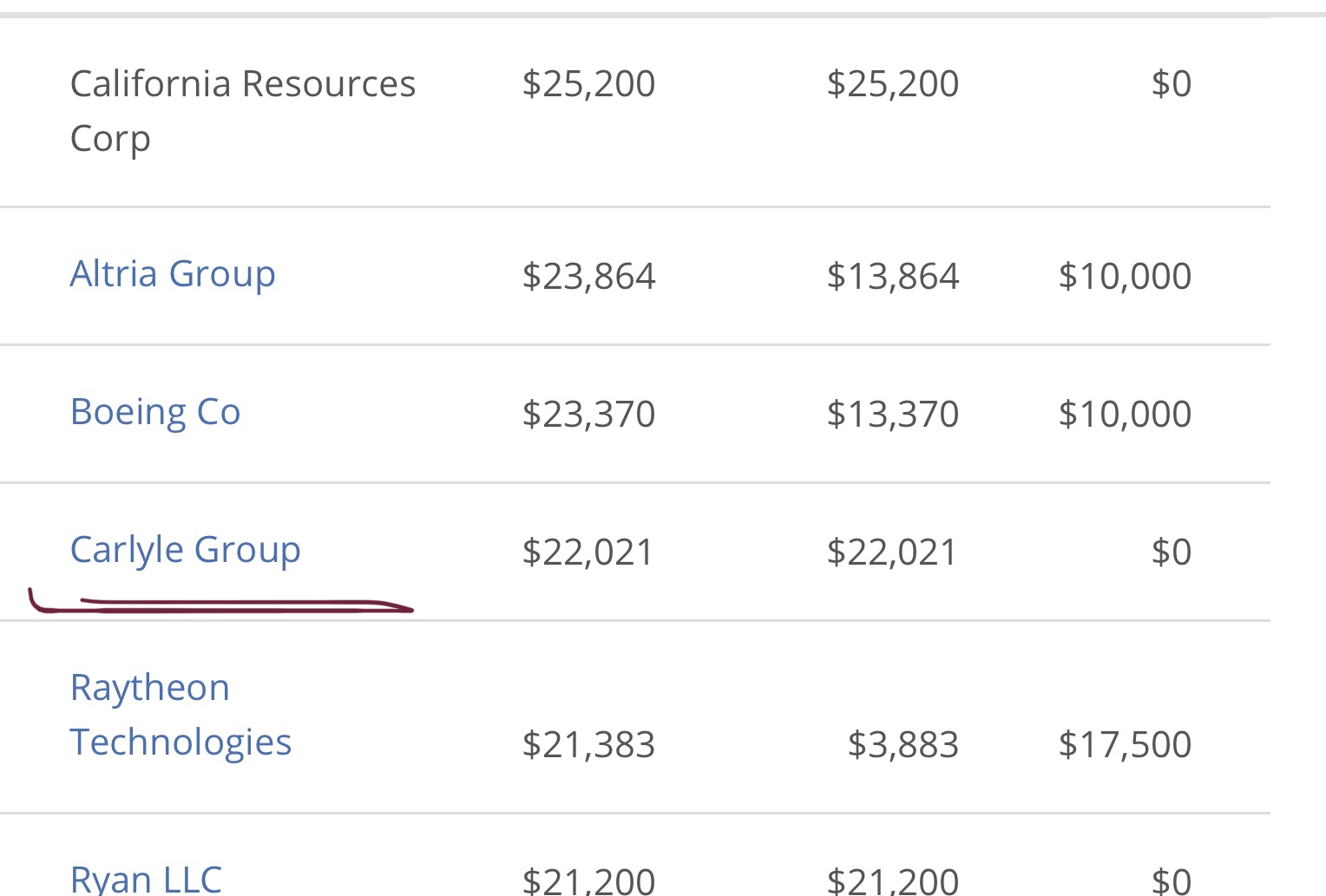Select the $13,370 amount in Boeing row
The height and width of the screenshot is (896, 1326).
(893, 415)
